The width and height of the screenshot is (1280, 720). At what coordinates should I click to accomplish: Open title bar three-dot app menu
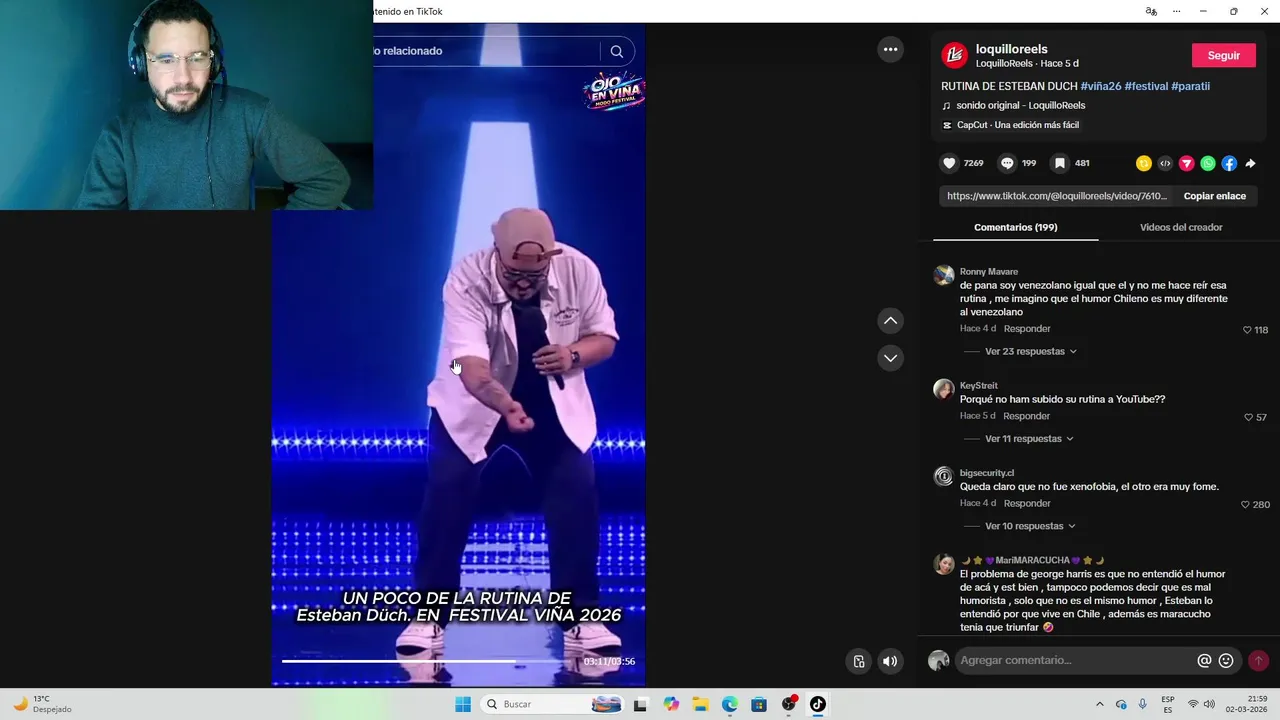point(1177,11)
